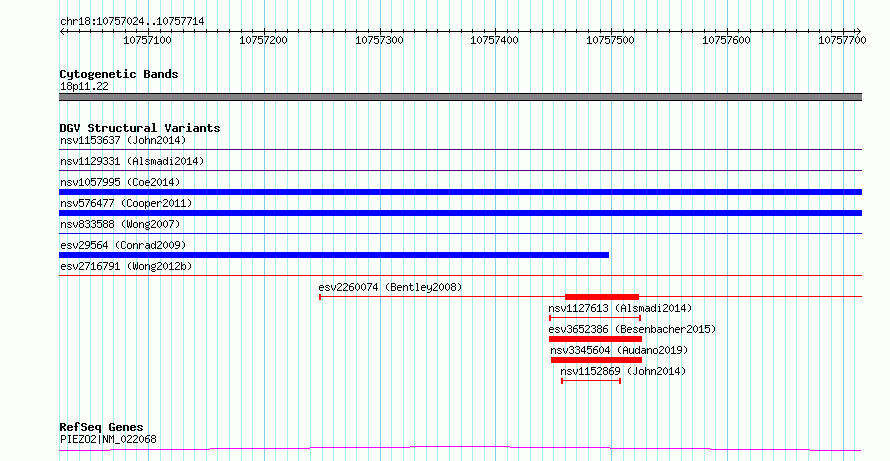Viewport: 890px width, 461px height.
Task: Open variant nsv1057995 (Coe2014)
Action: pyautogui.click(x=120, y=182)
